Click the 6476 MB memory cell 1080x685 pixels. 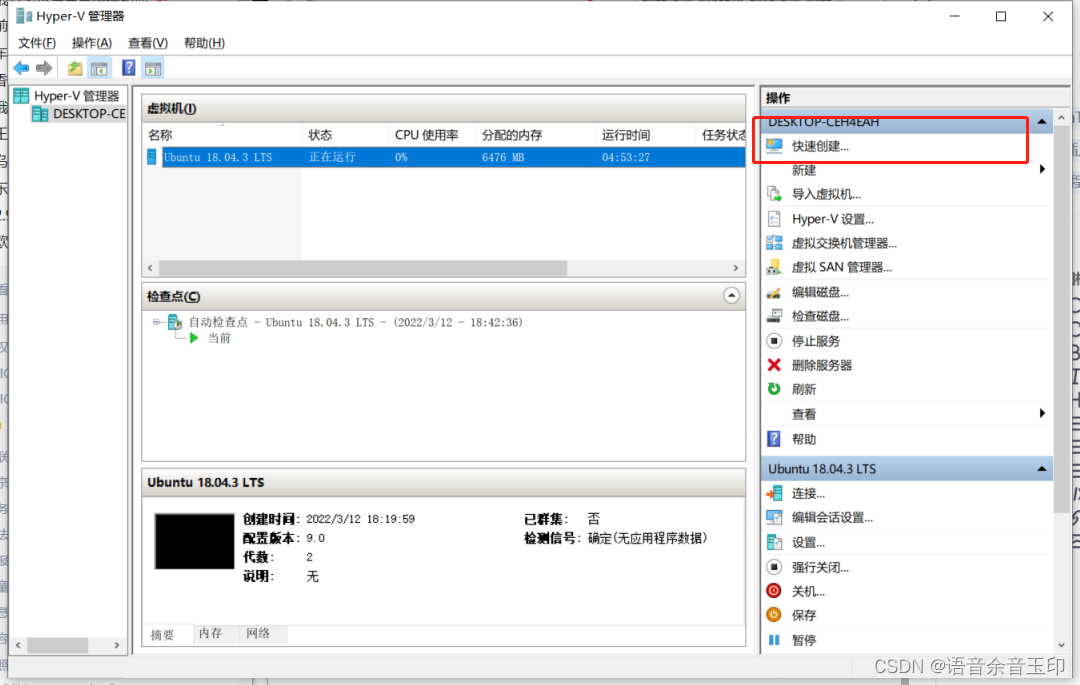(x=503, y=157)
